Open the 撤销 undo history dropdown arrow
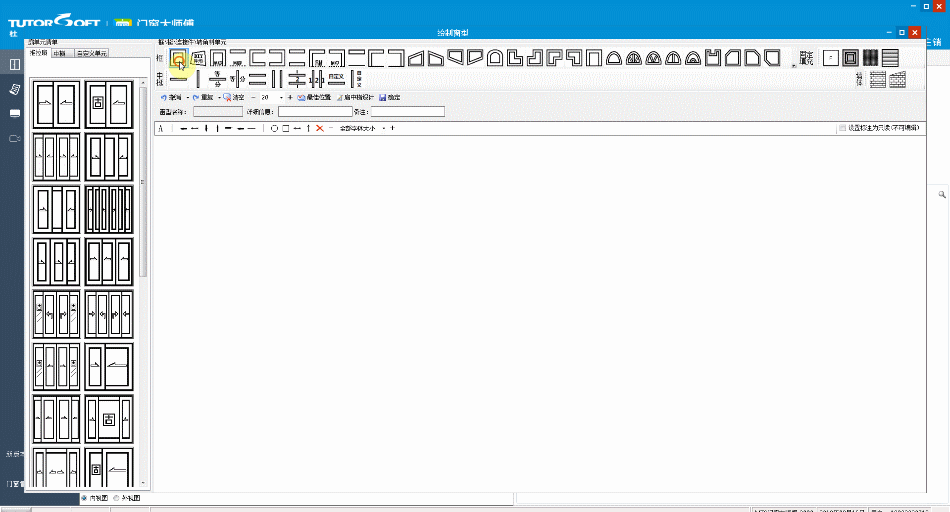 click(x=187, y=98)
